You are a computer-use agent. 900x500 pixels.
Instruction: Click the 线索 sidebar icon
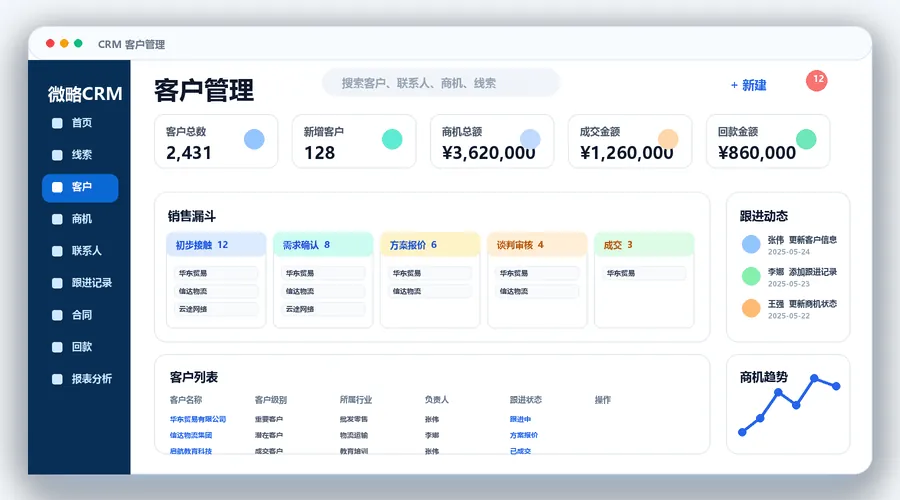tap(57, 155)
